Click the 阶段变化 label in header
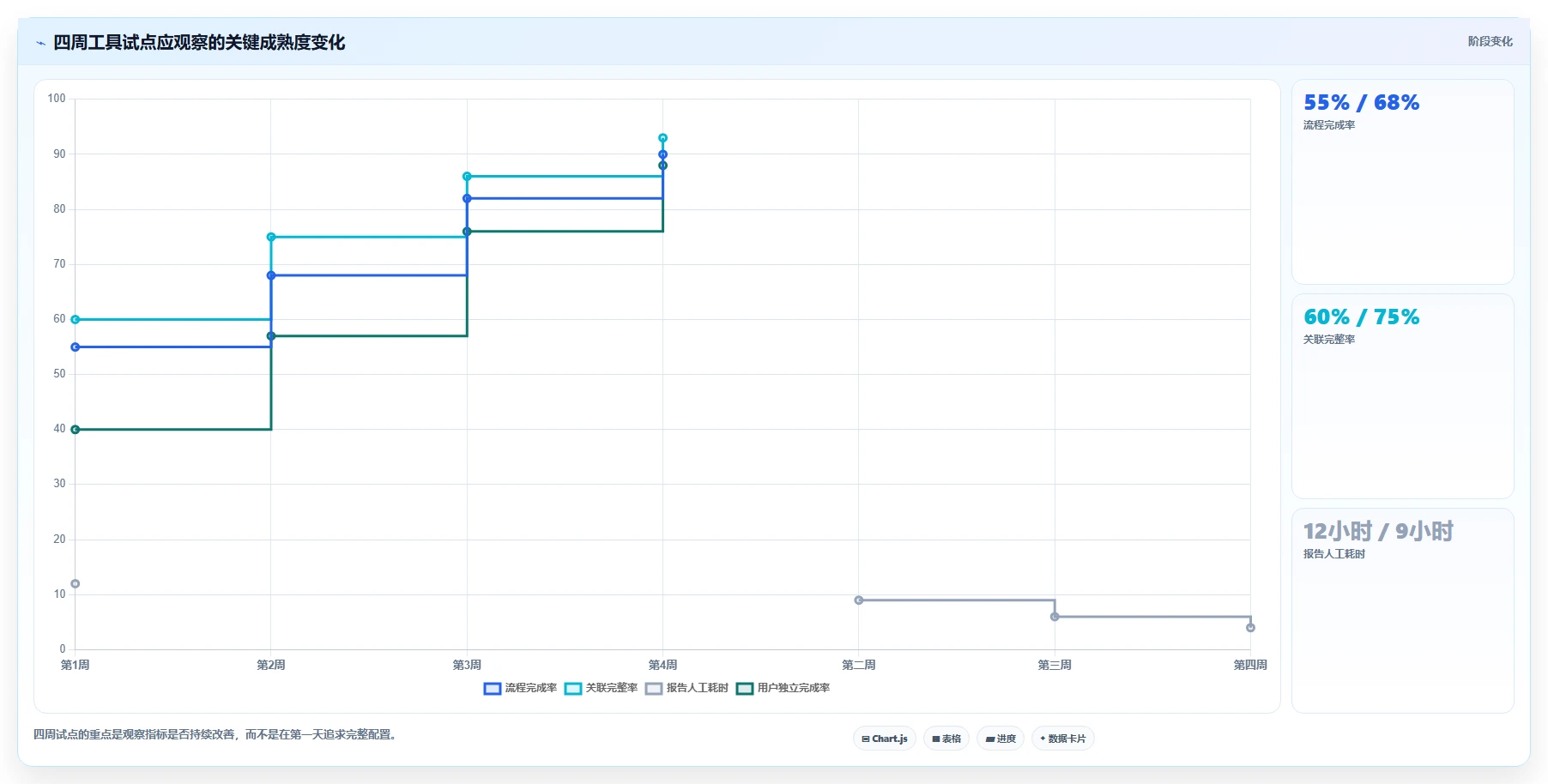Viewport: 1548px width, 784px height. pyautogui.click(x=1490, y=41)
